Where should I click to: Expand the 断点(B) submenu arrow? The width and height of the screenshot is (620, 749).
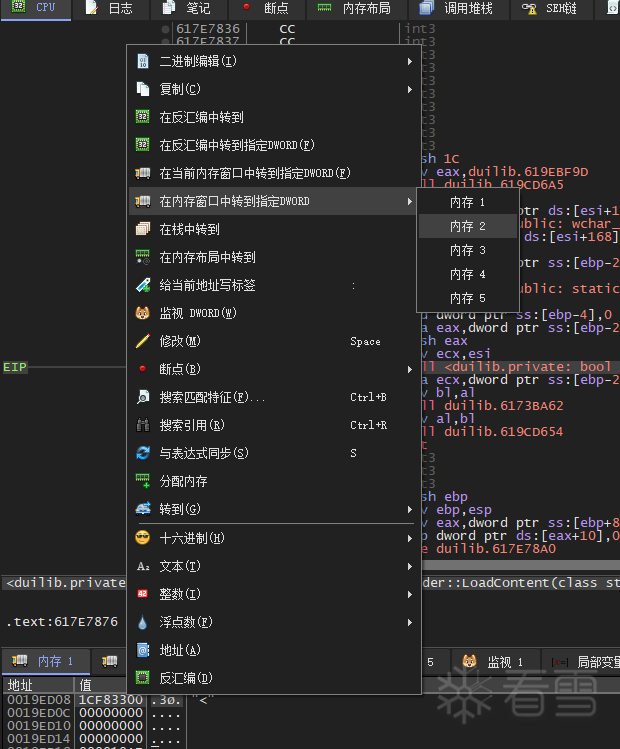point(410,369)
